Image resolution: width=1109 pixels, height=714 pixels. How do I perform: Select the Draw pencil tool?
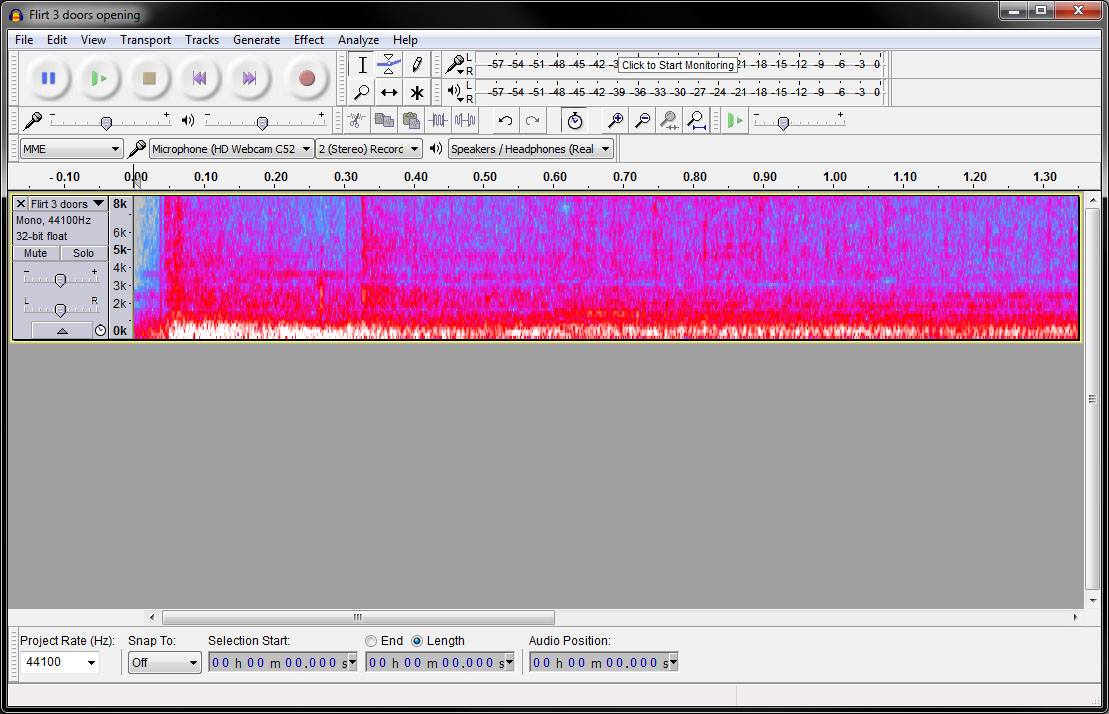pyautogui.click(x=417, y=65)
